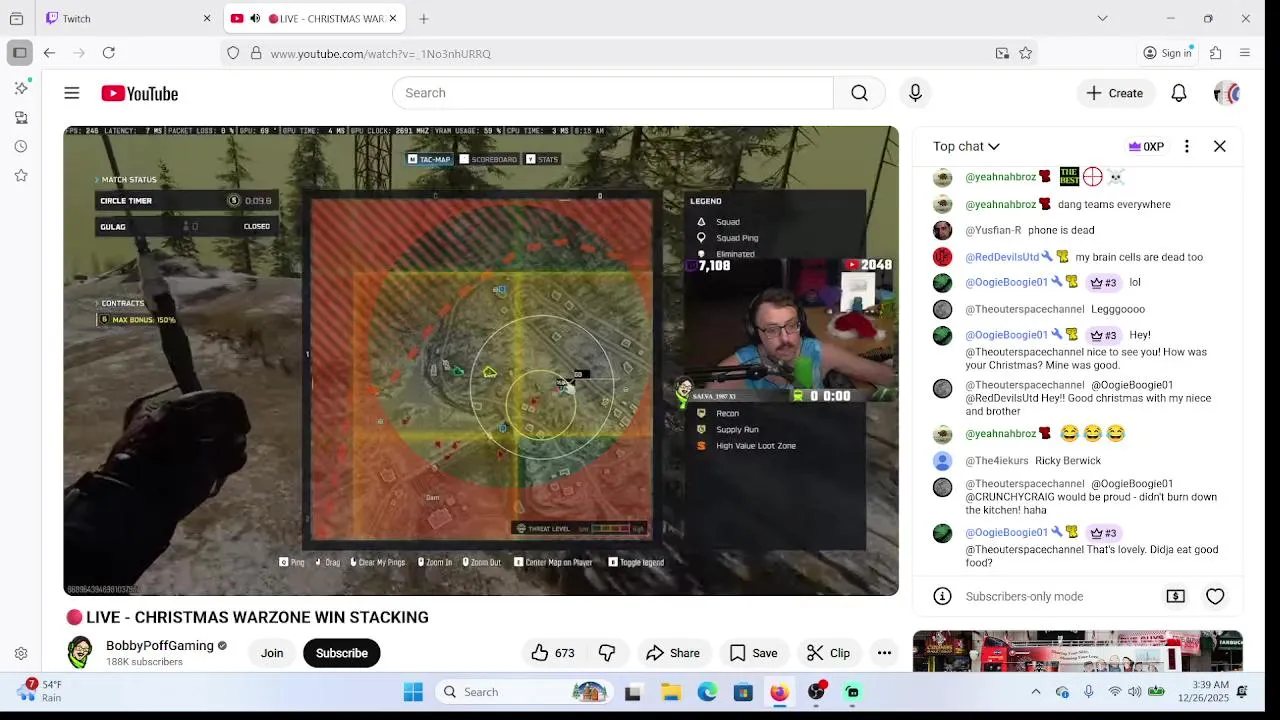Open more actions ellipsis under the video
Image resolution: width=1280 pixels, height=720 pixels.
pyautogui.click(x=884, y=653)
